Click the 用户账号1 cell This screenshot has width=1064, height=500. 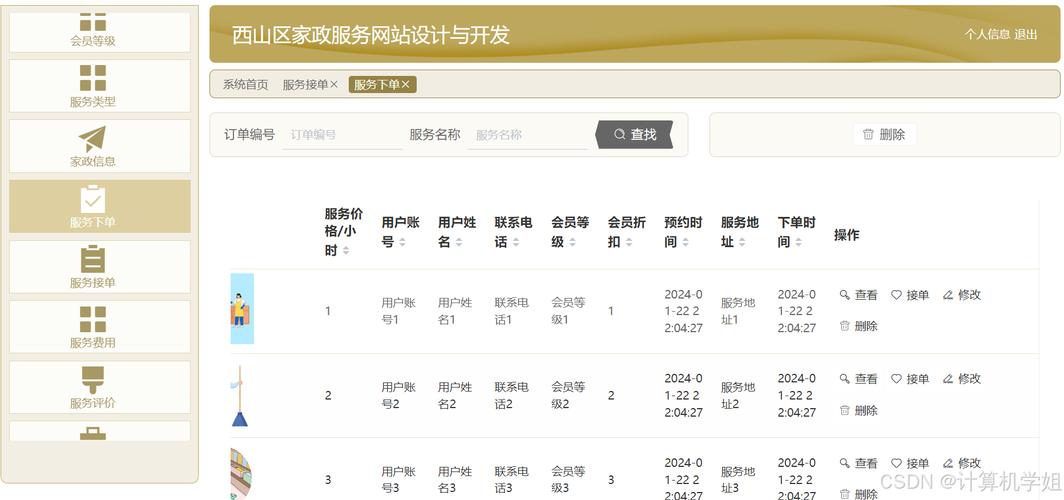tap(398, 311)
